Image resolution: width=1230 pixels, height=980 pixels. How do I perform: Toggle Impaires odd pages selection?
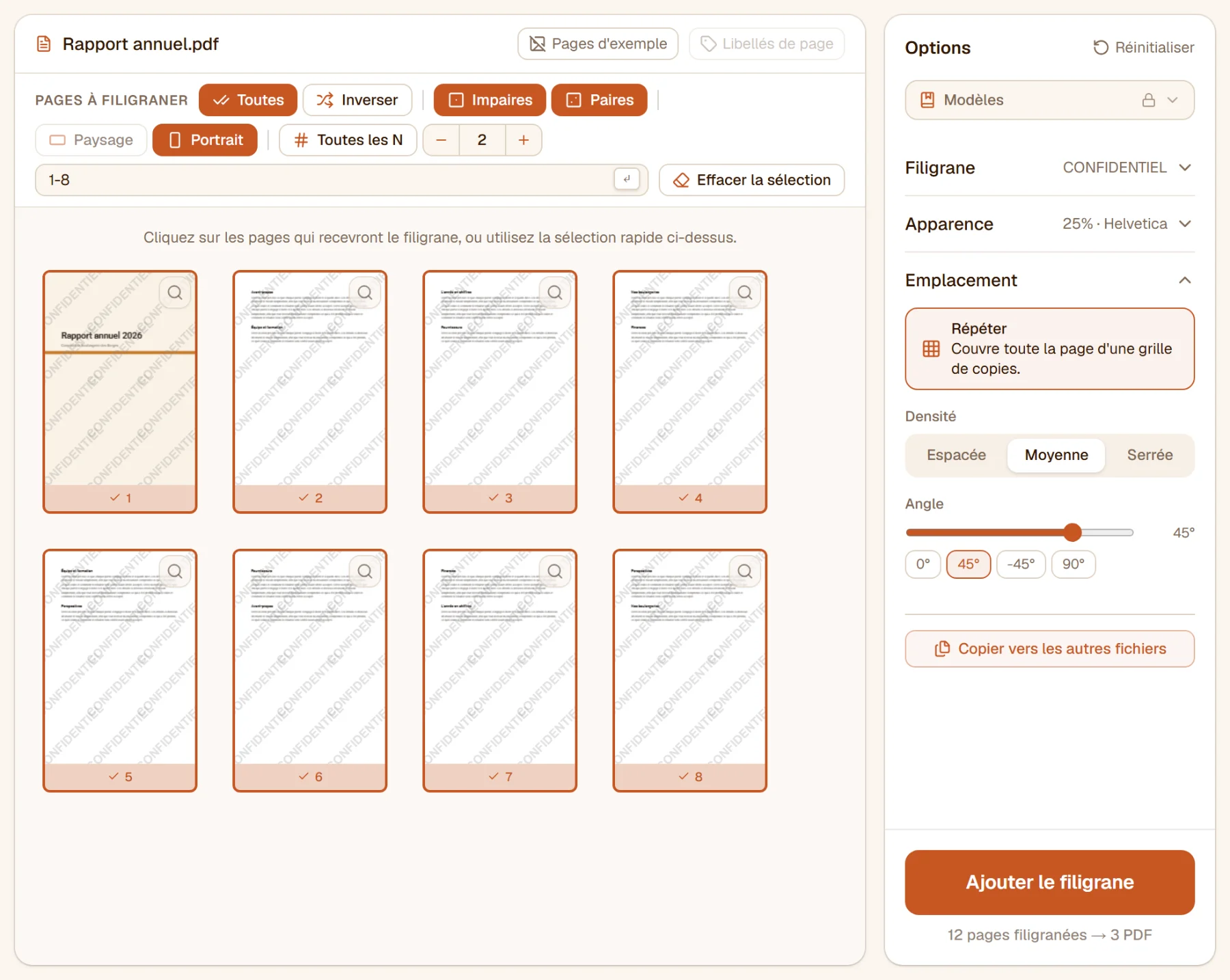[x=490, y=100]
